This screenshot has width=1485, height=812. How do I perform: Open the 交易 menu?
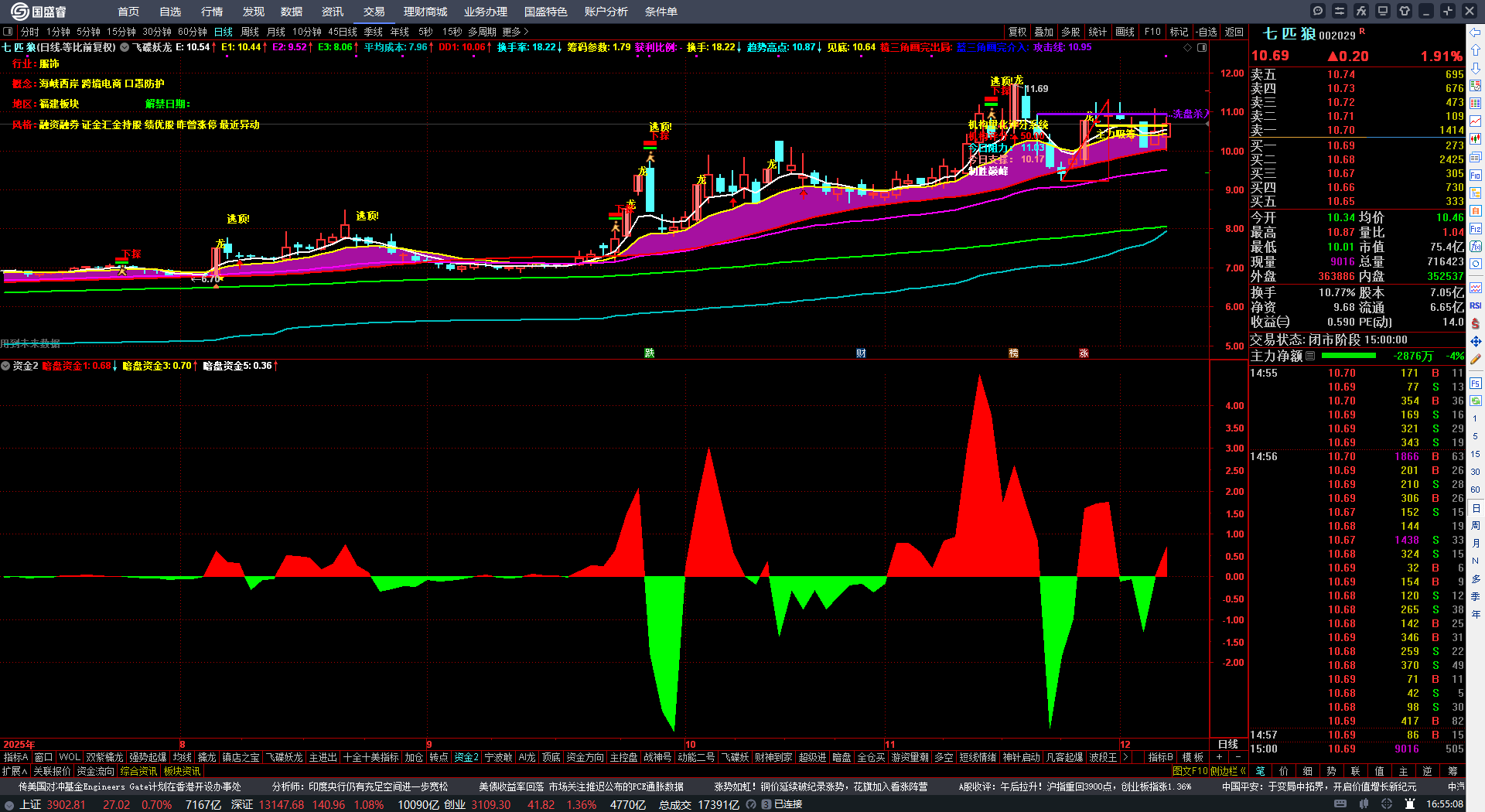[374, 12]
